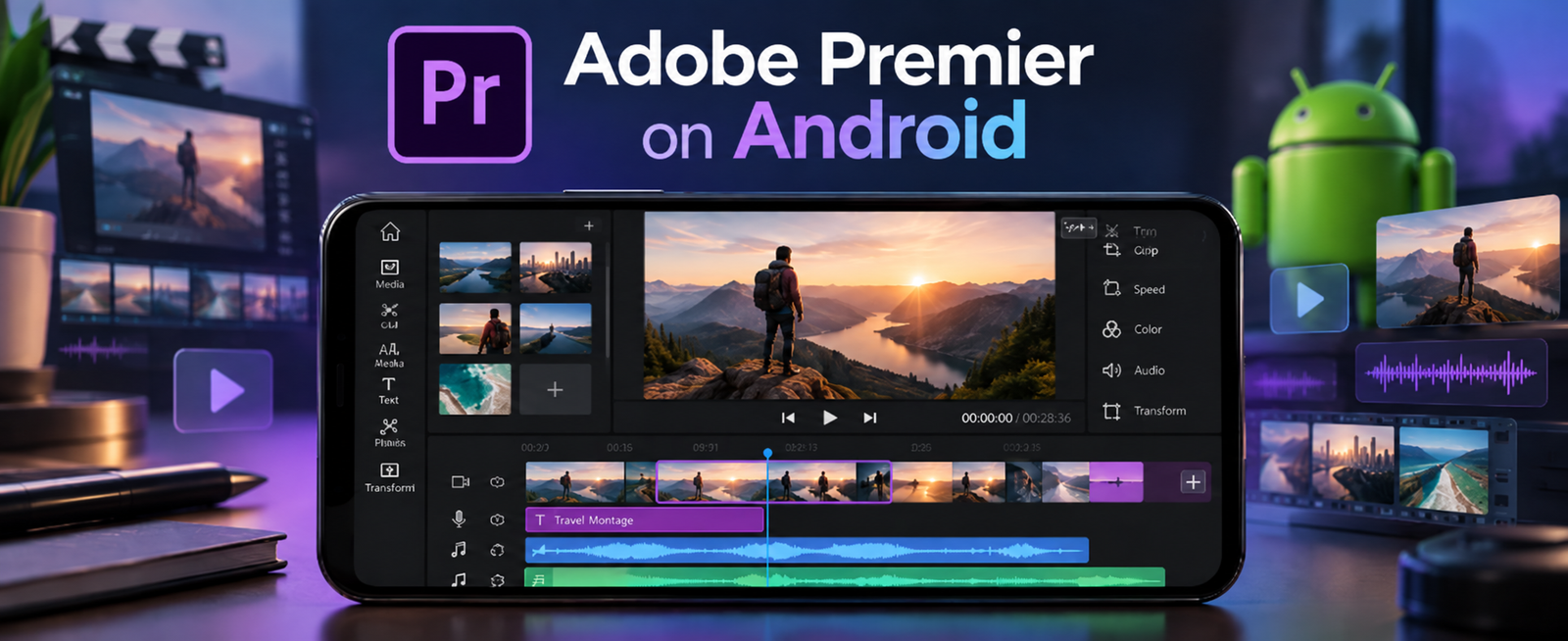Screen dimensions: 1568x641
Task: Choose Transform in the right edit panel
Action: 1145,411
